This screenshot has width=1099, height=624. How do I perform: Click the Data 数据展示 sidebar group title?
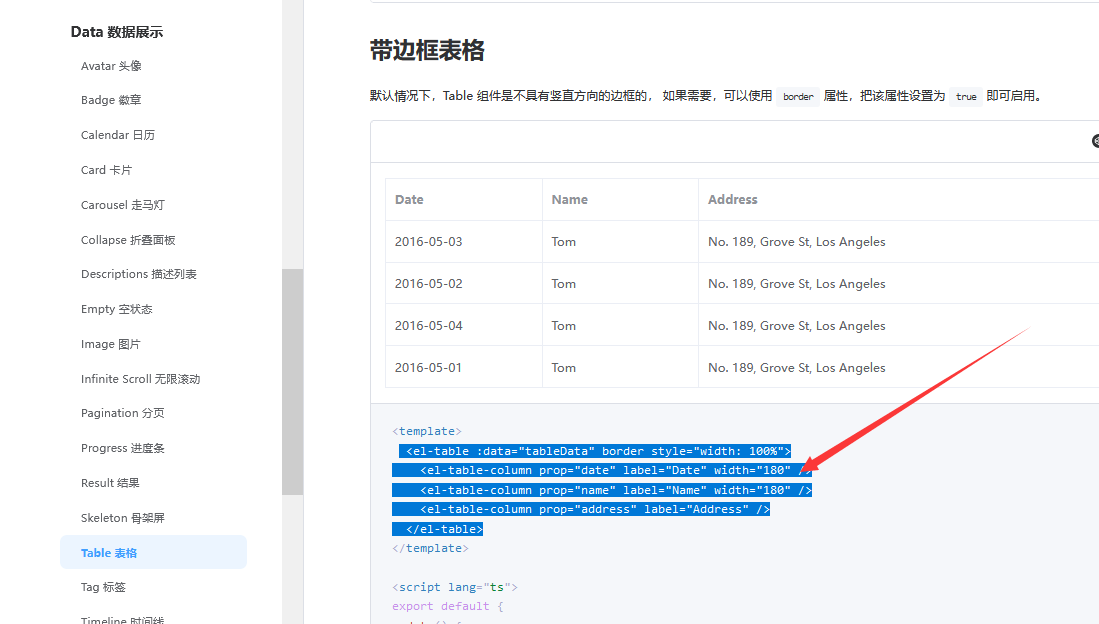[117, 32]
